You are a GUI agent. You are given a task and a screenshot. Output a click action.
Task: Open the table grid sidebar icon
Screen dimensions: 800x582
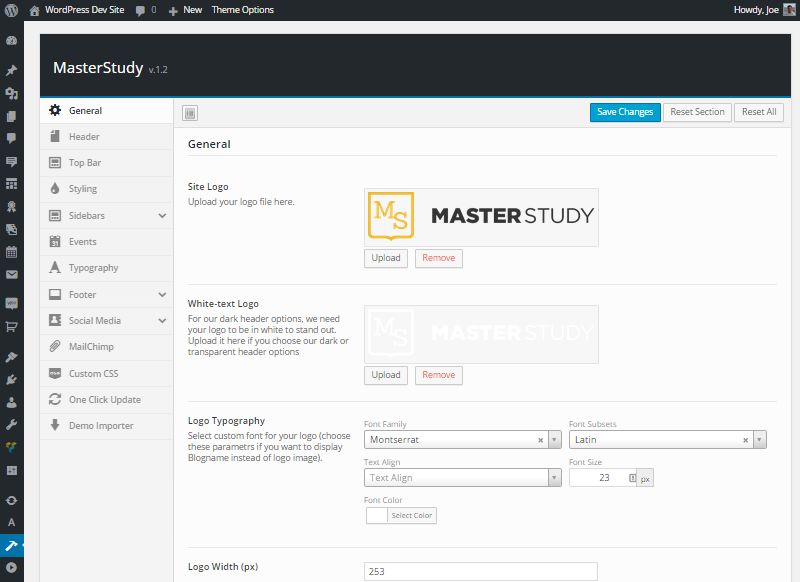pos(11,184)
